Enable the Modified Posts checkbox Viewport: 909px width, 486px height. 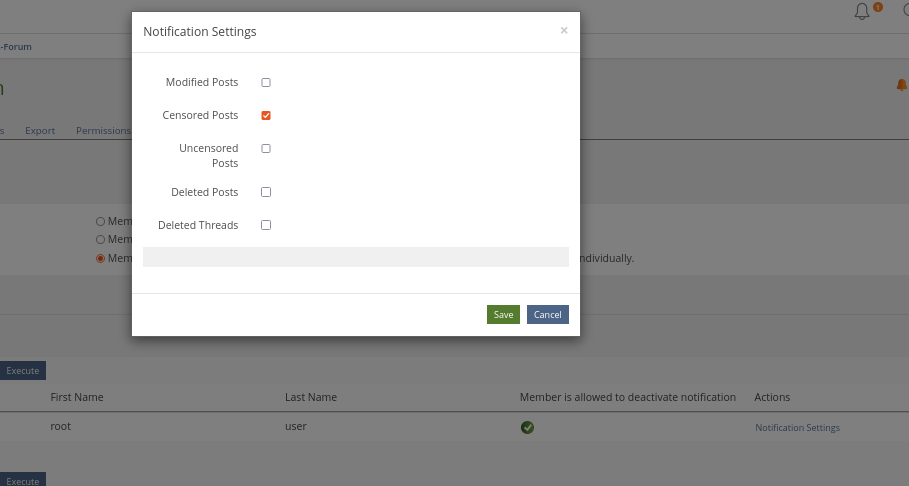266,82
